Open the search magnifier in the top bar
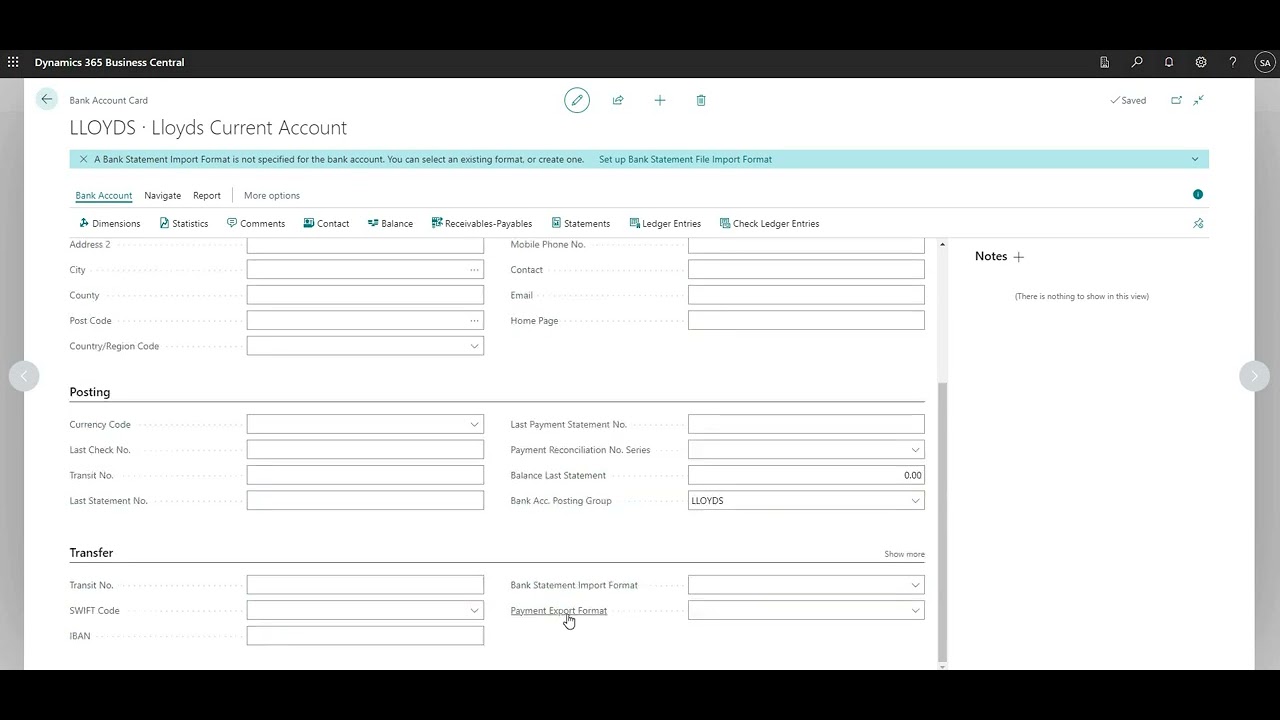This screenshot has width=1280, height=720. tap(1137, 62)
